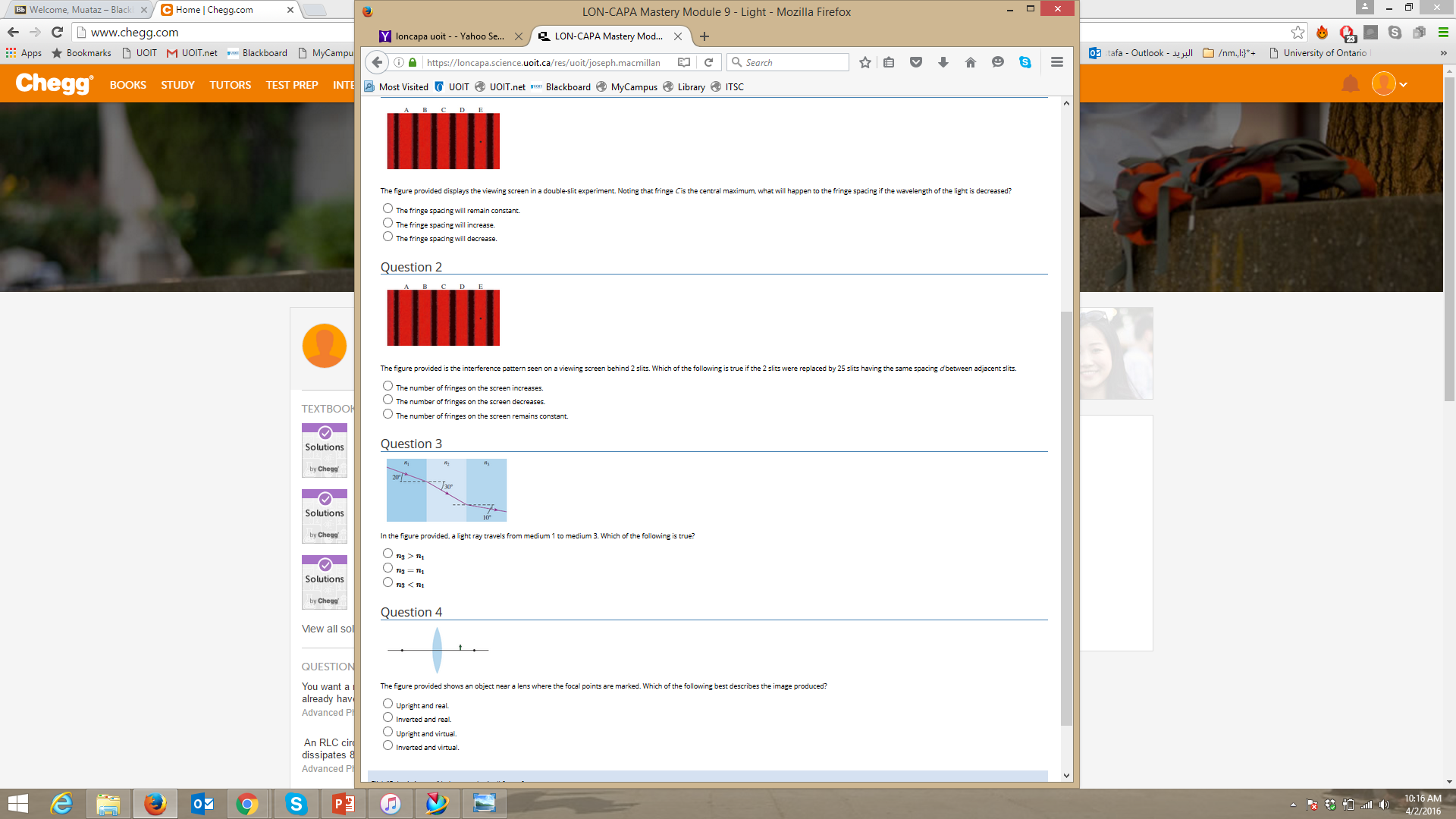Open Chegg BOOKS menu
Viewport: 1456px width, 819px height.
[x=127, y=85]
